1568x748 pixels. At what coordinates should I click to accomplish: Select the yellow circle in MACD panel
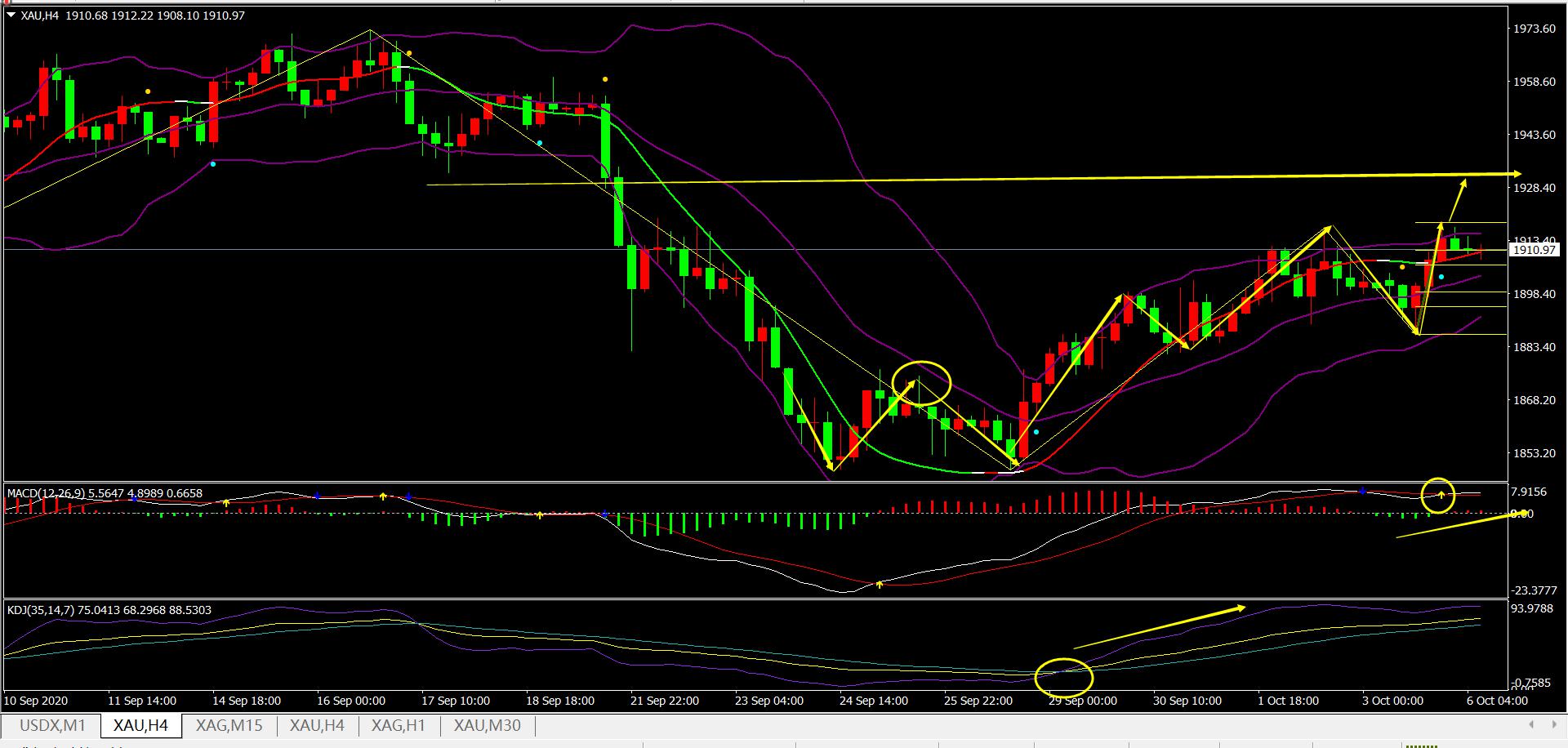click(x=1437, y=495)
